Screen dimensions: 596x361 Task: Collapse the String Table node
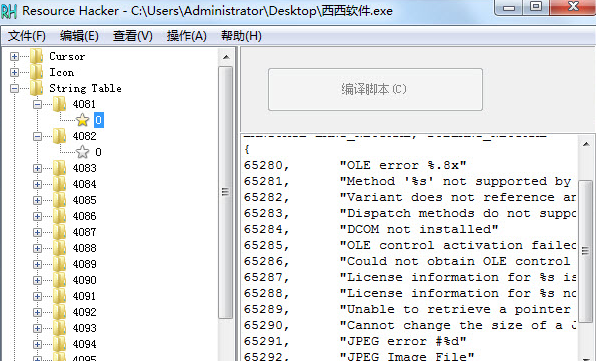(14, 89)
